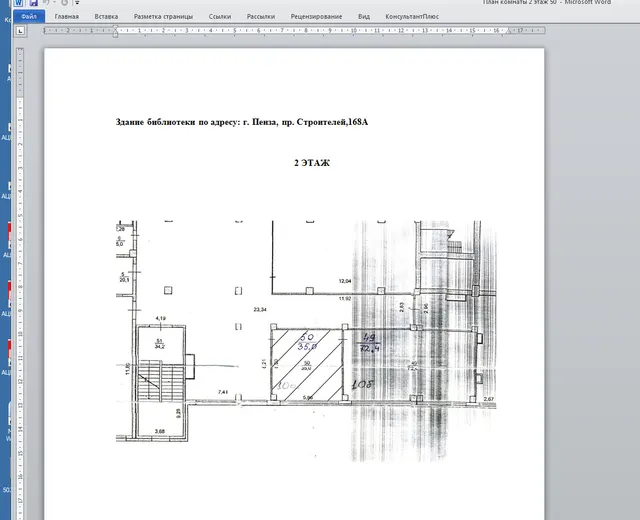This screenshot has width=640, height=520.
Task: Click the Undo arrow icon
Action: click(x=46, y=2)
